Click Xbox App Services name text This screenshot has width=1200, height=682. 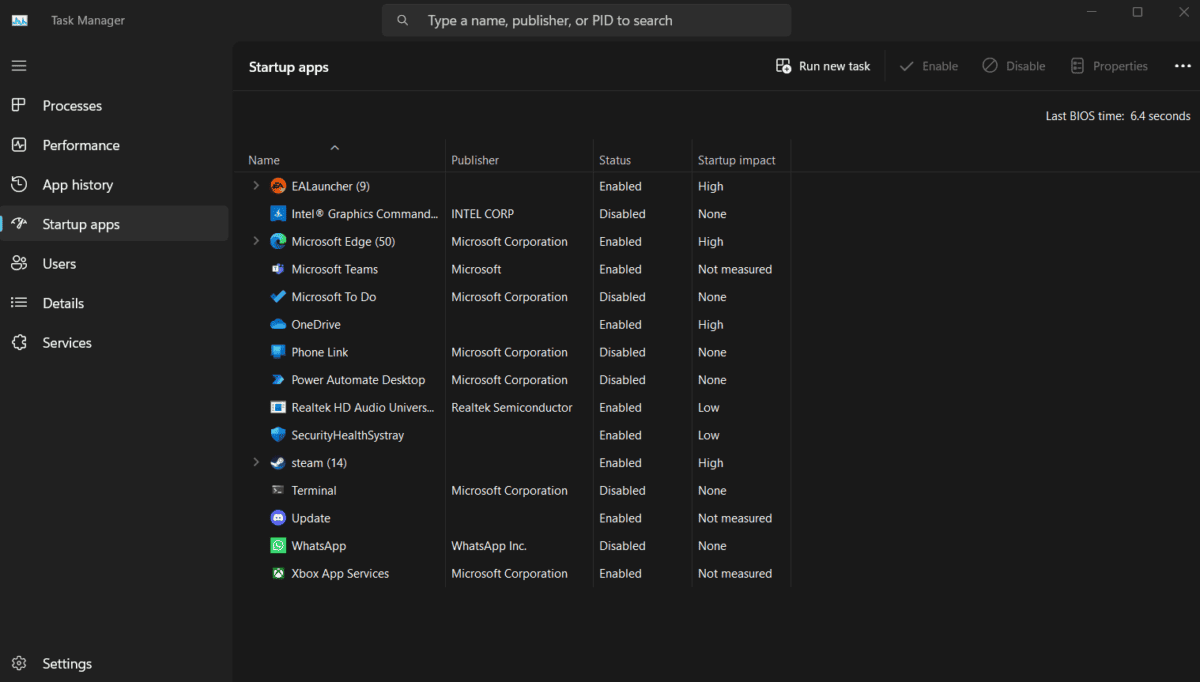(x=340, y=574)
